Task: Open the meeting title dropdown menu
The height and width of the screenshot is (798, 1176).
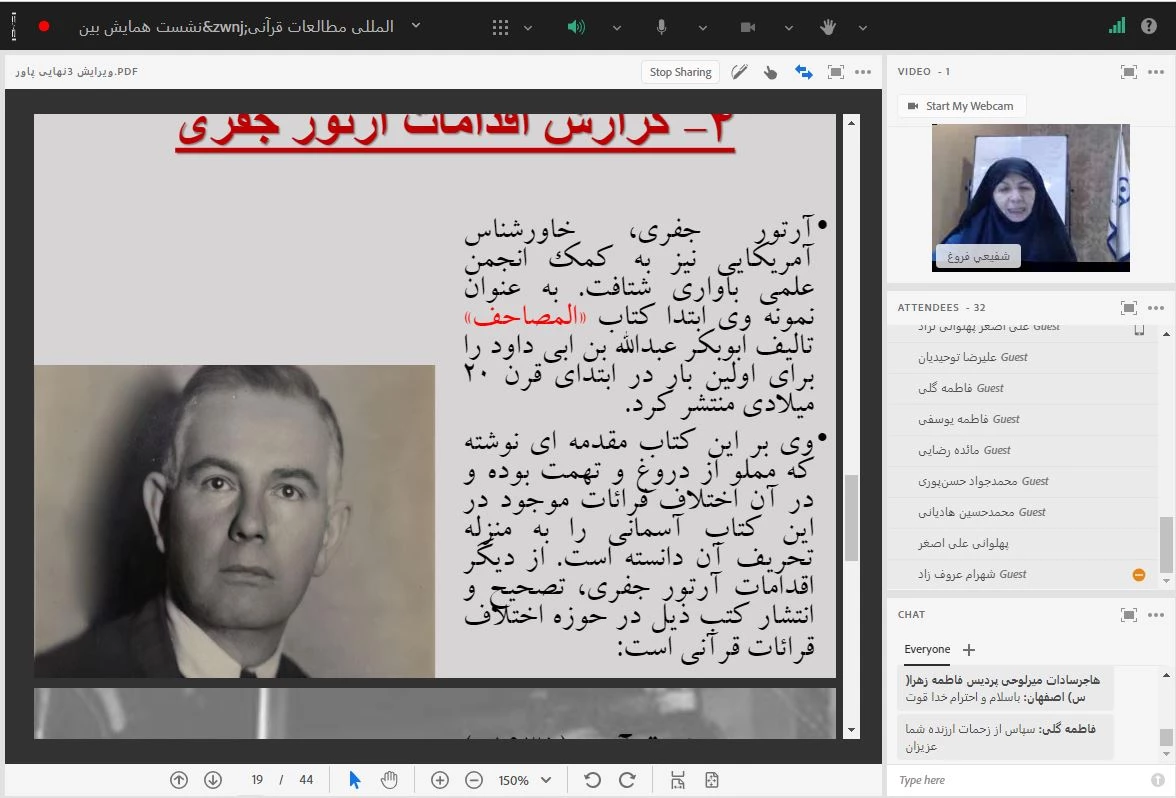Action: point(416,26)
